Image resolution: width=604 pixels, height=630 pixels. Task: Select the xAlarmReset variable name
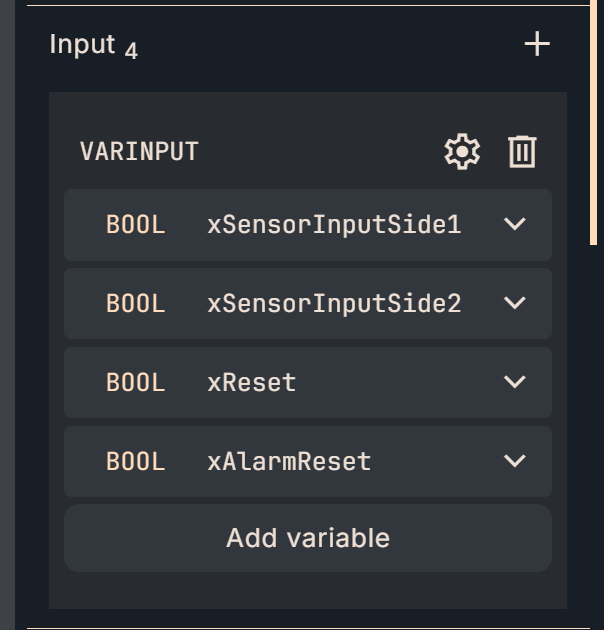tap(289, 461)
